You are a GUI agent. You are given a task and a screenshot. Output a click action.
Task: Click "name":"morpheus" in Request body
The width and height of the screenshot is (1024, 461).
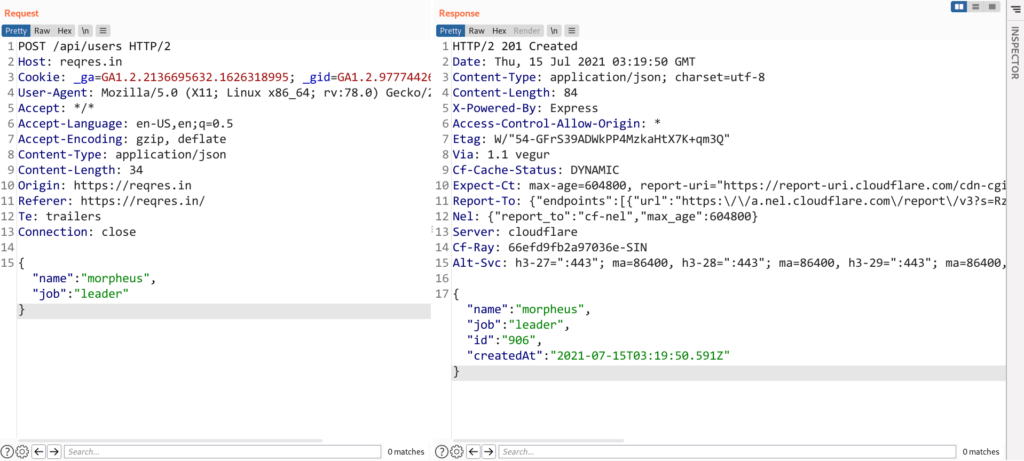(x=95, y=279)
